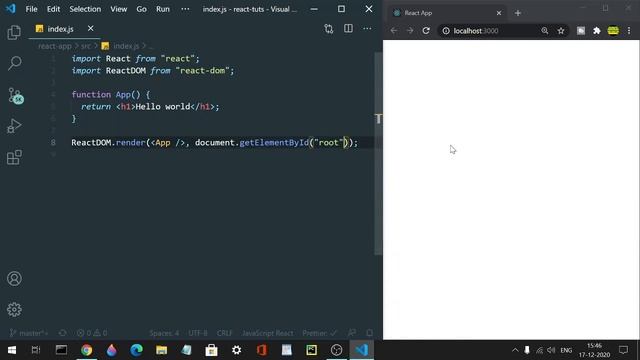Change language mode via JavaScript React

tap(267, 333)
